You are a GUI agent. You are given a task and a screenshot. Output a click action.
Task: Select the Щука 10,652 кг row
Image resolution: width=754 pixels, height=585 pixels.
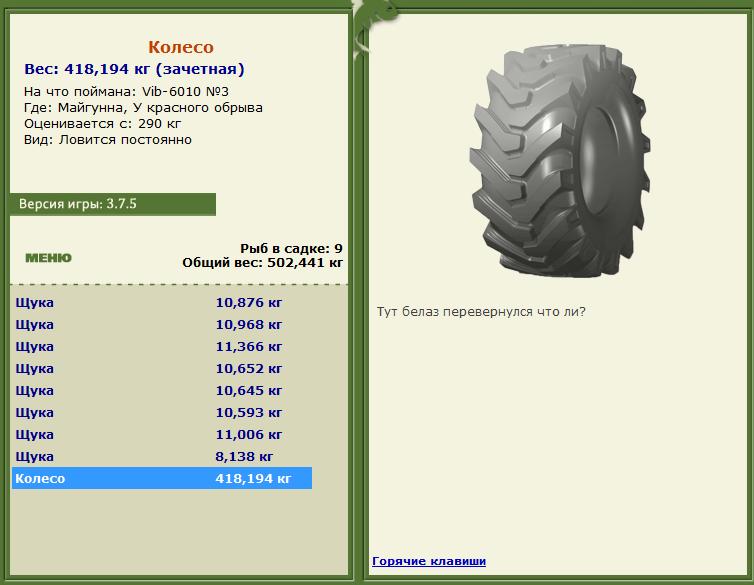(x=162, y=369)
